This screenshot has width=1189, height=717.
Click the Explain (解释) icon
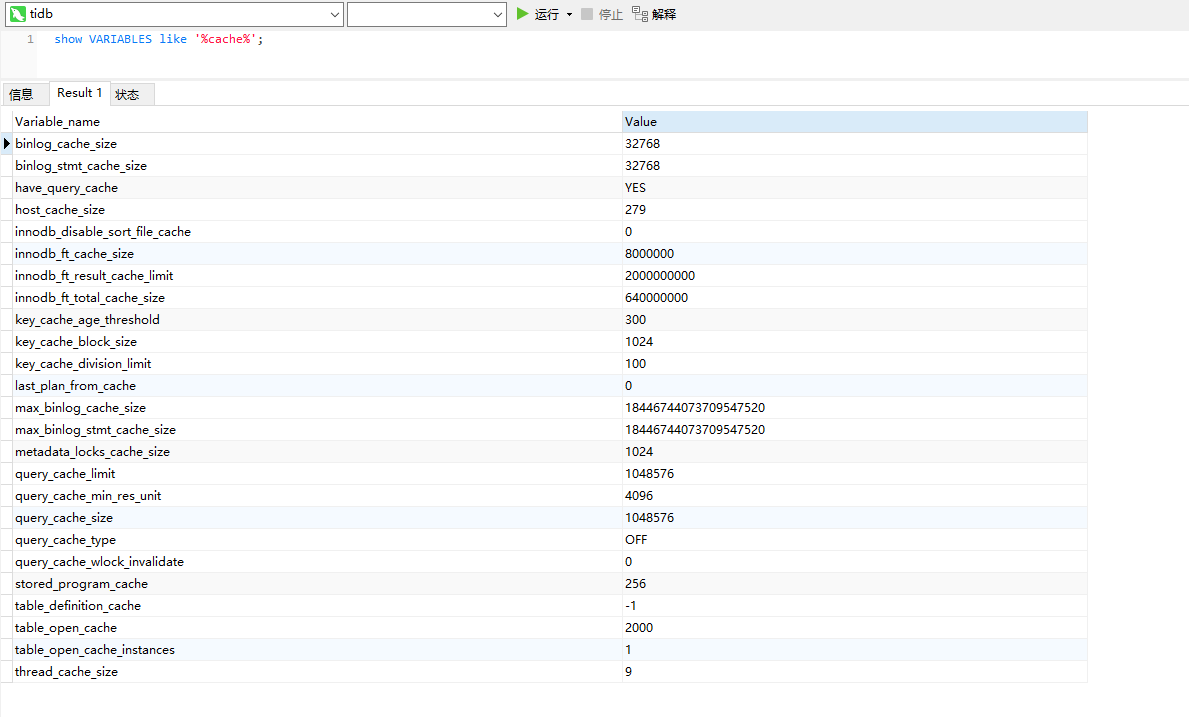tap(640, 14)
